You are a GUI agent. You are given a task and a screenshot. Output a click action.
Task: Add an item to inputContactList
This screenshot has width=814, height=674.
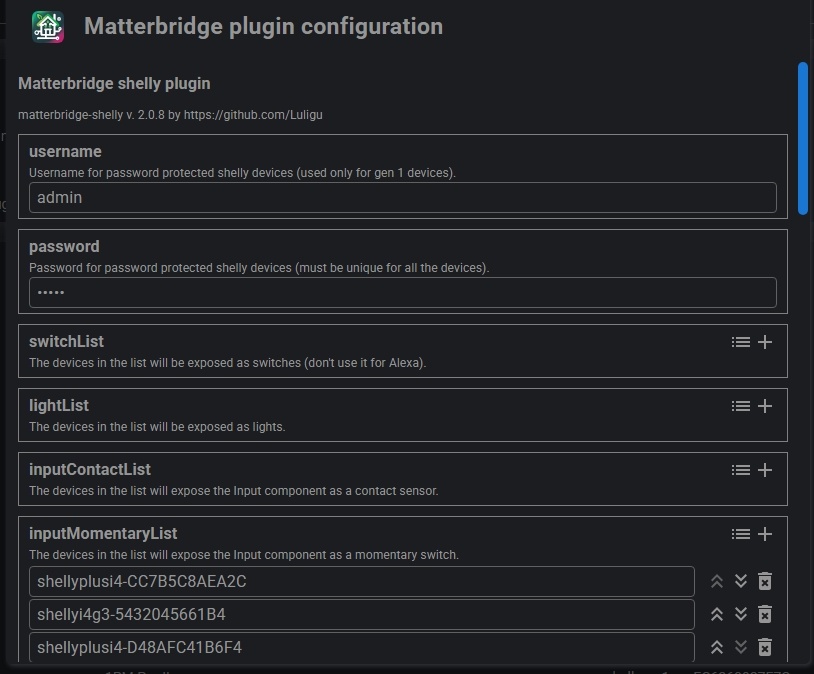coord(765,470)
